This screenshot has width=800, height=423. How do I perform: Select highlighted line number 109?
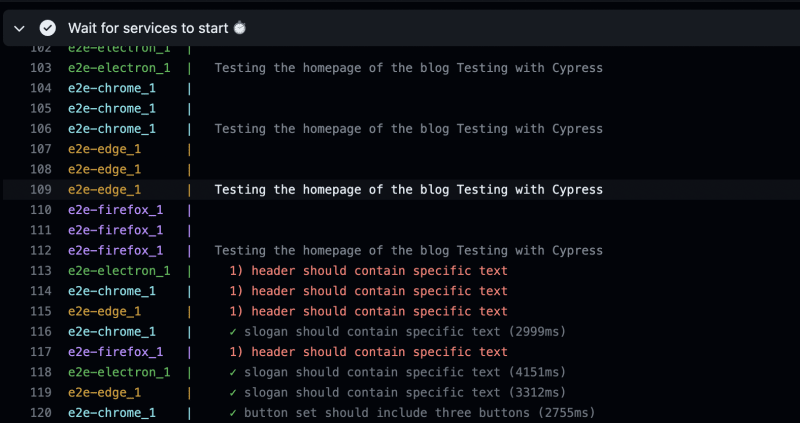(41, 190)
